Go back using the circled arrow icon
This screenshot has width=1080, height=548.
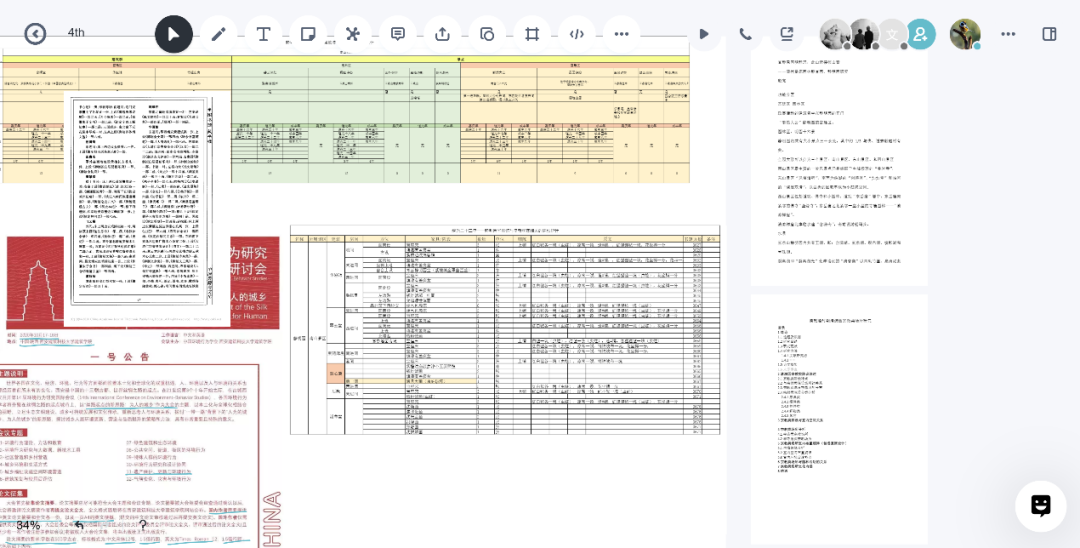35,34
